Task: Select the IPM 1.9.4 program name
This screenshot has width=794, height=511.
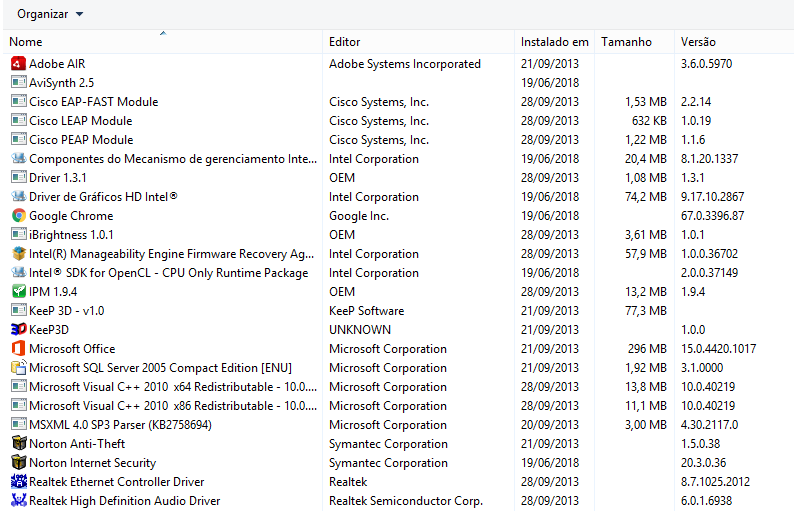Action: (x=53, y=292)
